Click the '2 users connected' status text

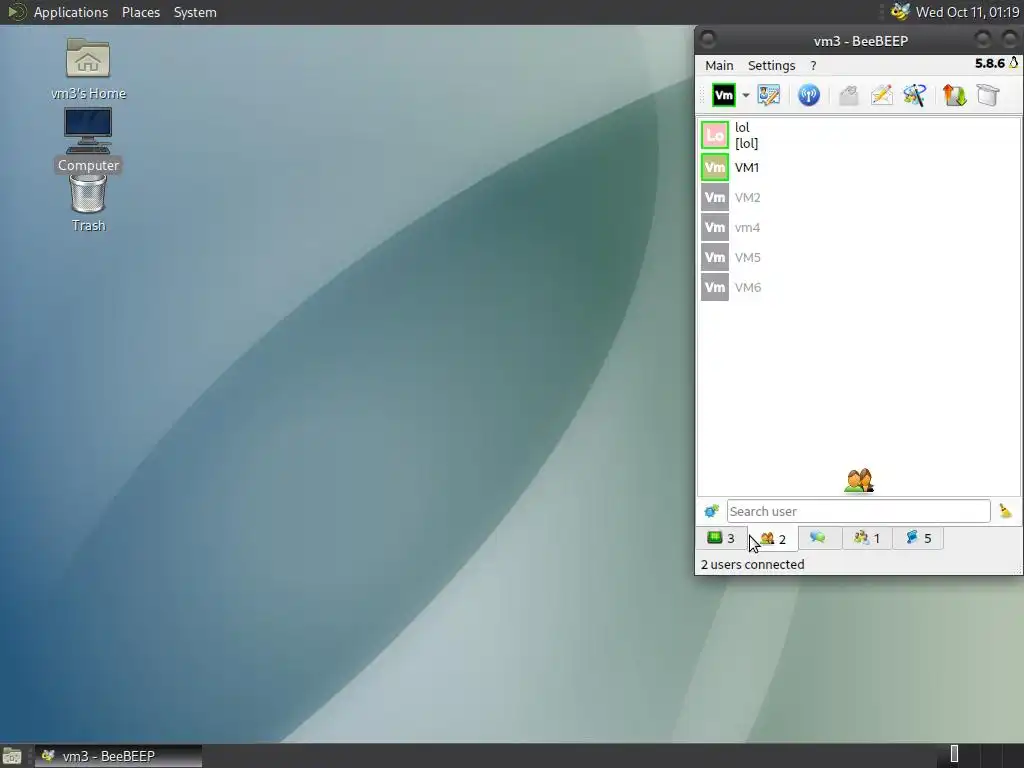pyautogui.click(x=752, y=564)
